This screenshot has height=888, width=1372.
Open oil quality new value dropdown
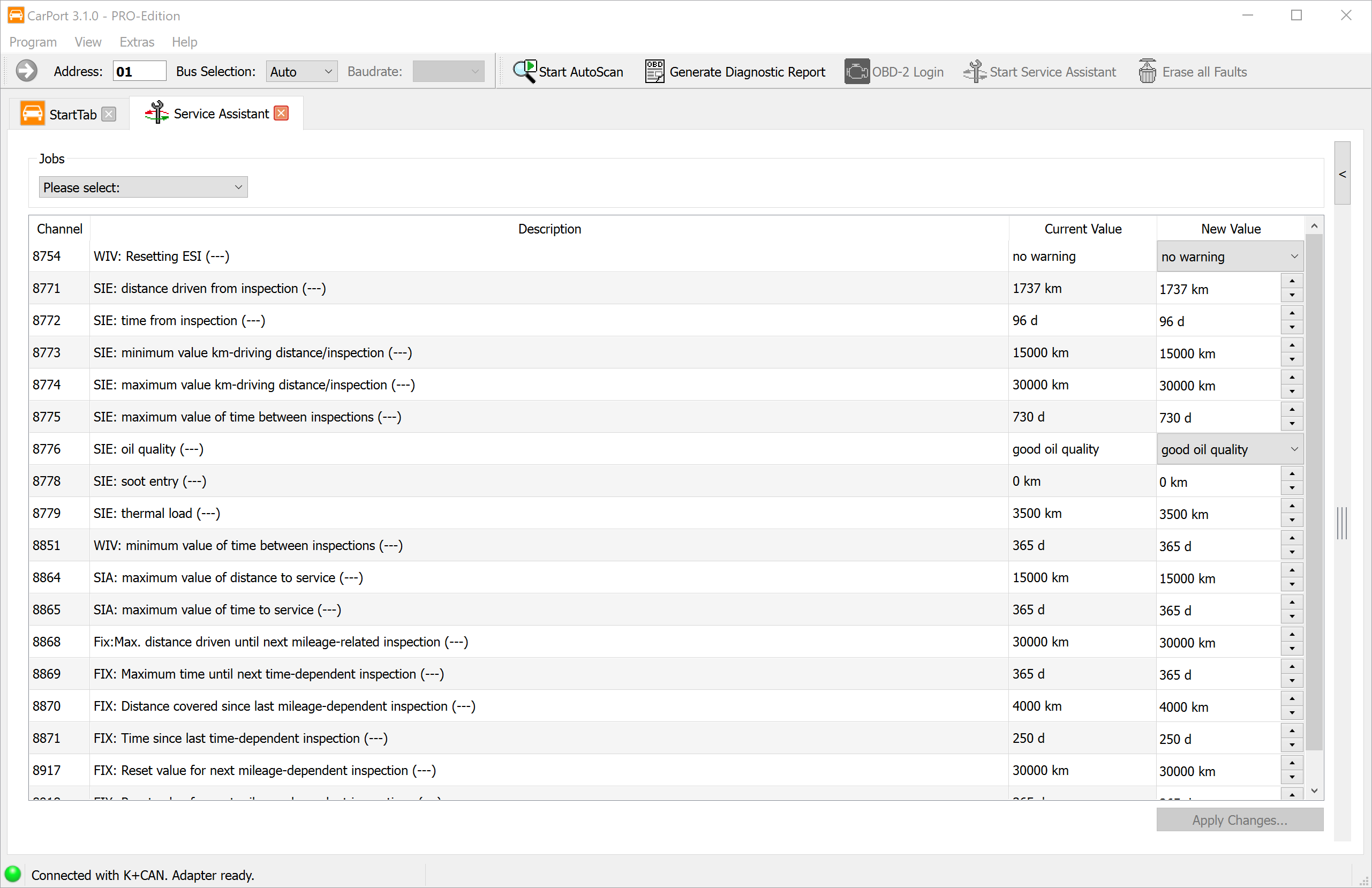coord(1230,449)
